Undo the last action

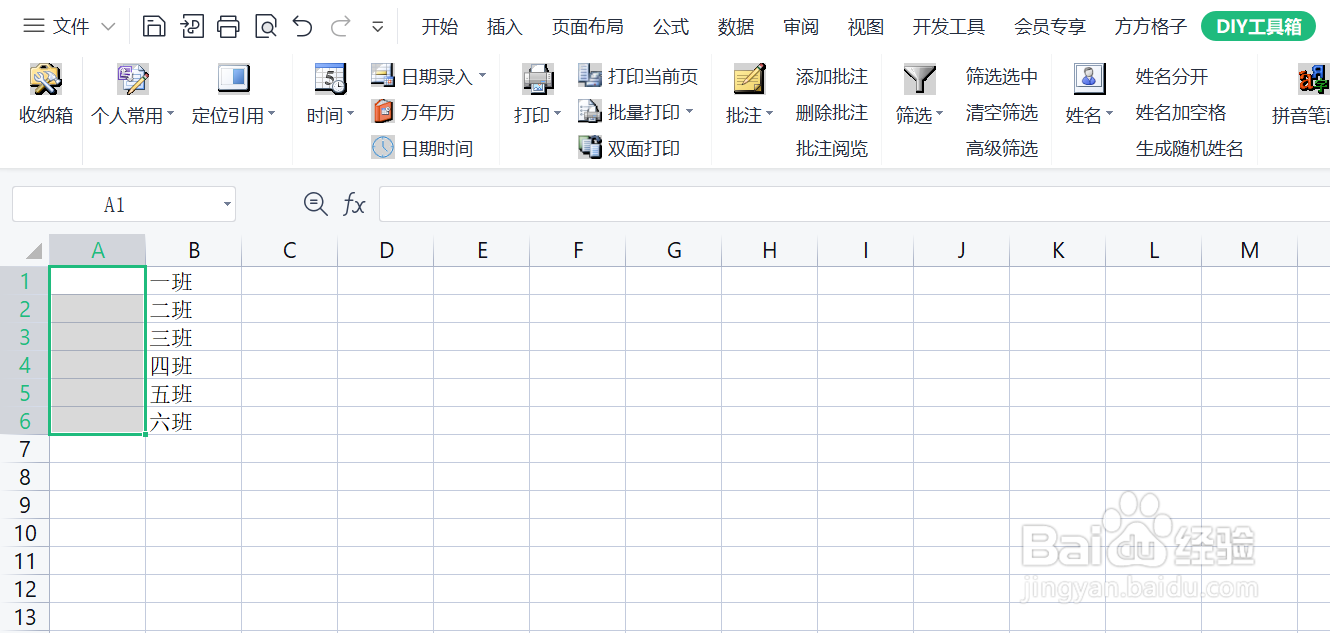click(302, 27)
